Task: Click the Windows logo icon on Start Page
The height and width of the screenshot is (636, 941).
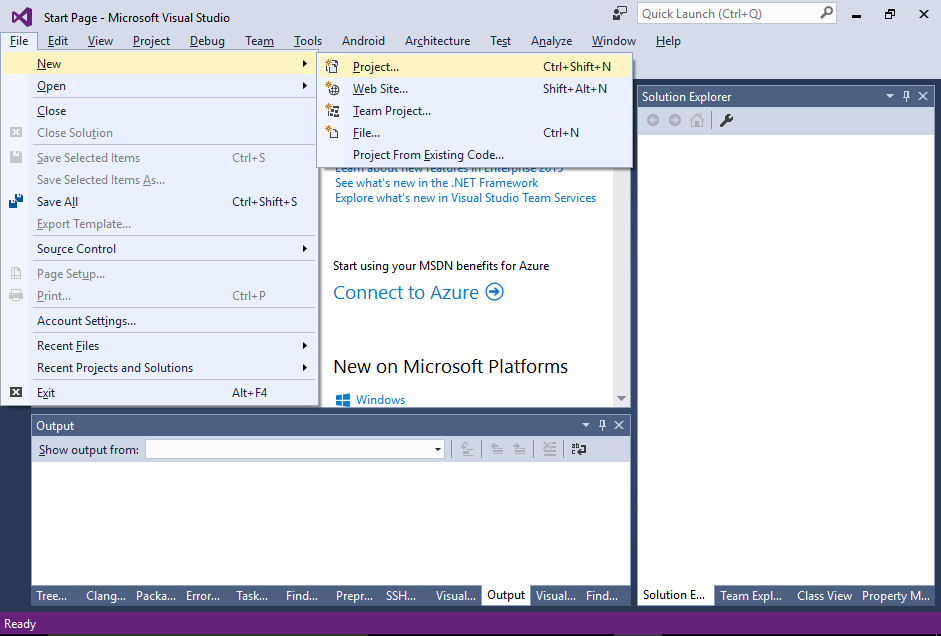Action: 343,400
